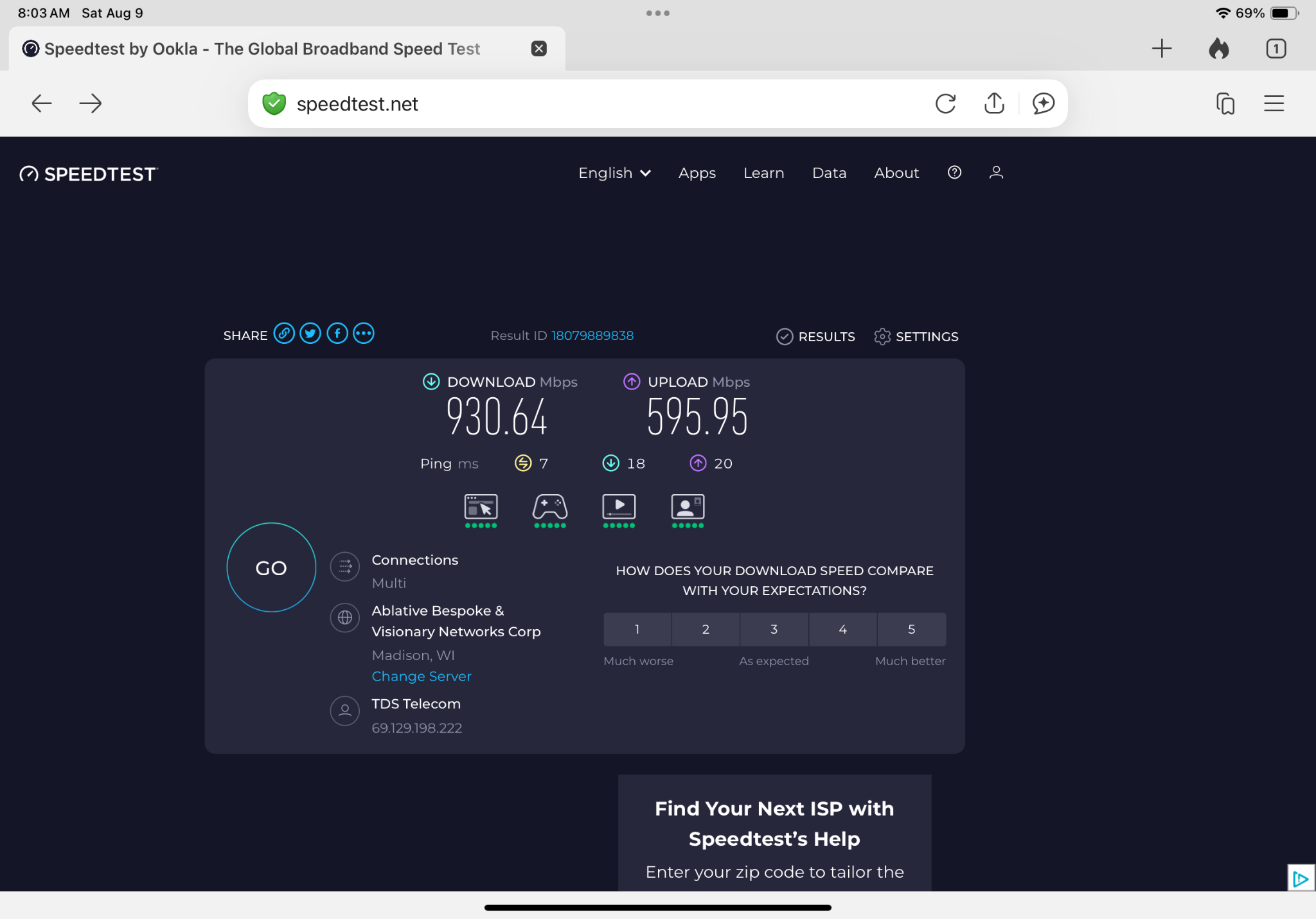Open the About menu item
1316x919 pixels.
click(x=896, y=173)
